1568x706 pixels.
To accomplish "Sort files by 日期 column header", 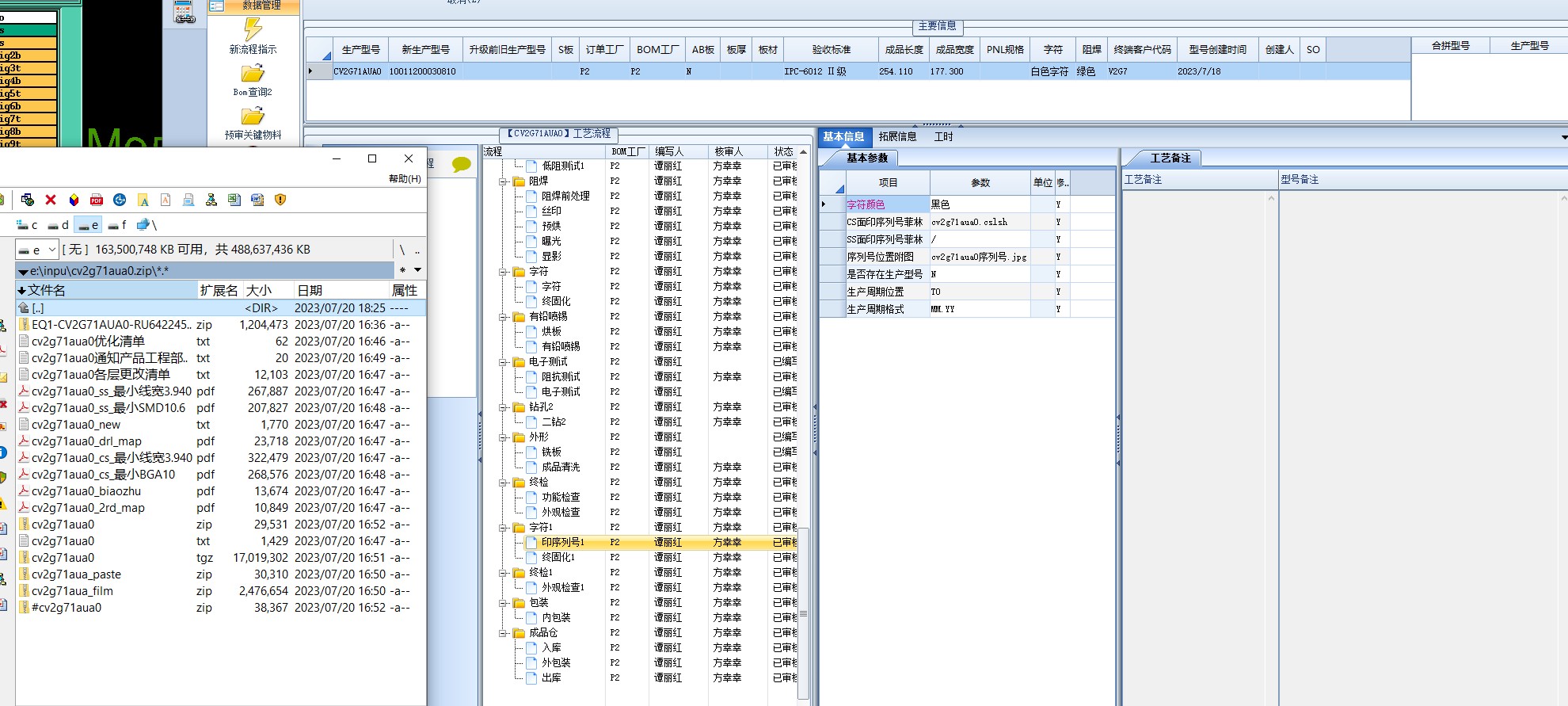I will point(341,290).
